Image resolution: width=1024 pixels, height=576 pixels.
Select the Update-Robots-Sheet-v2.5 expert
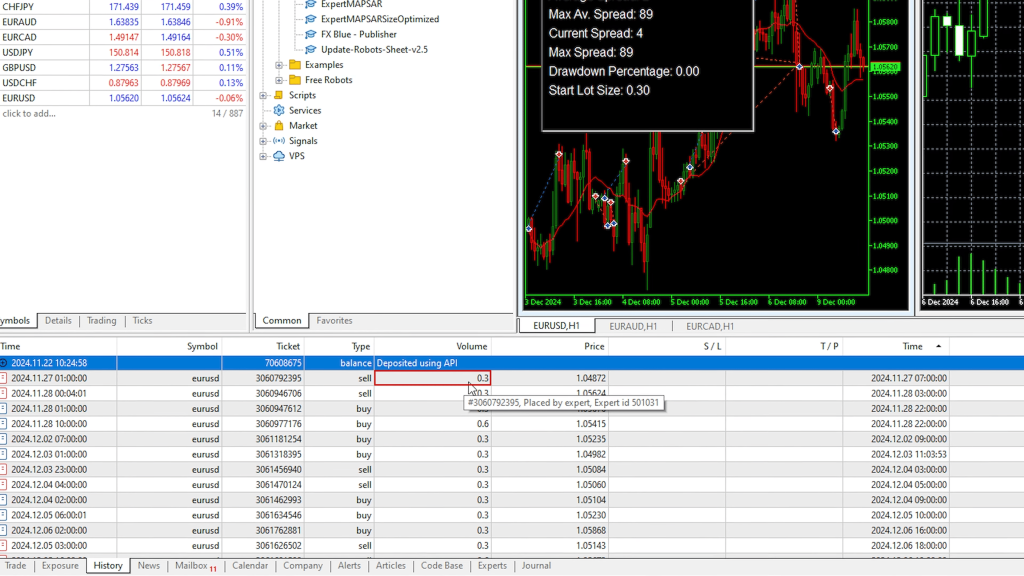point(373,49)
